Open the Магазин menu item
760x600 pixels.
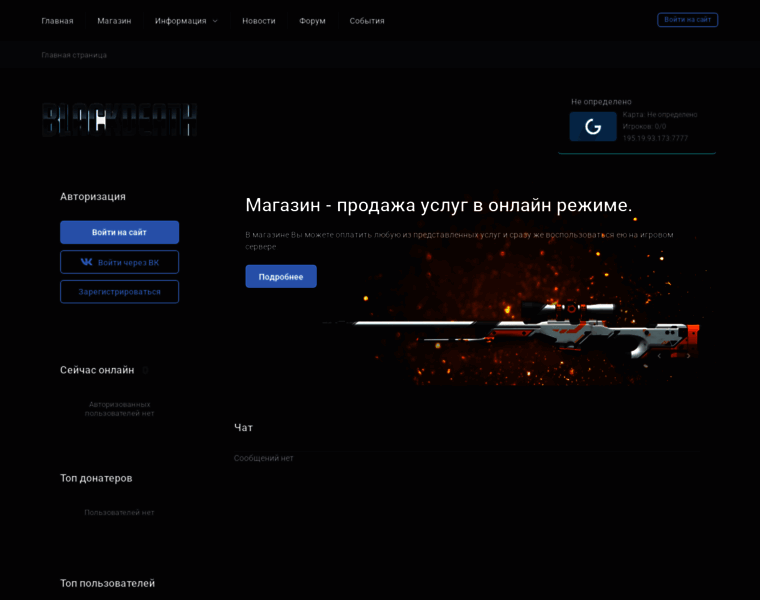114,21
